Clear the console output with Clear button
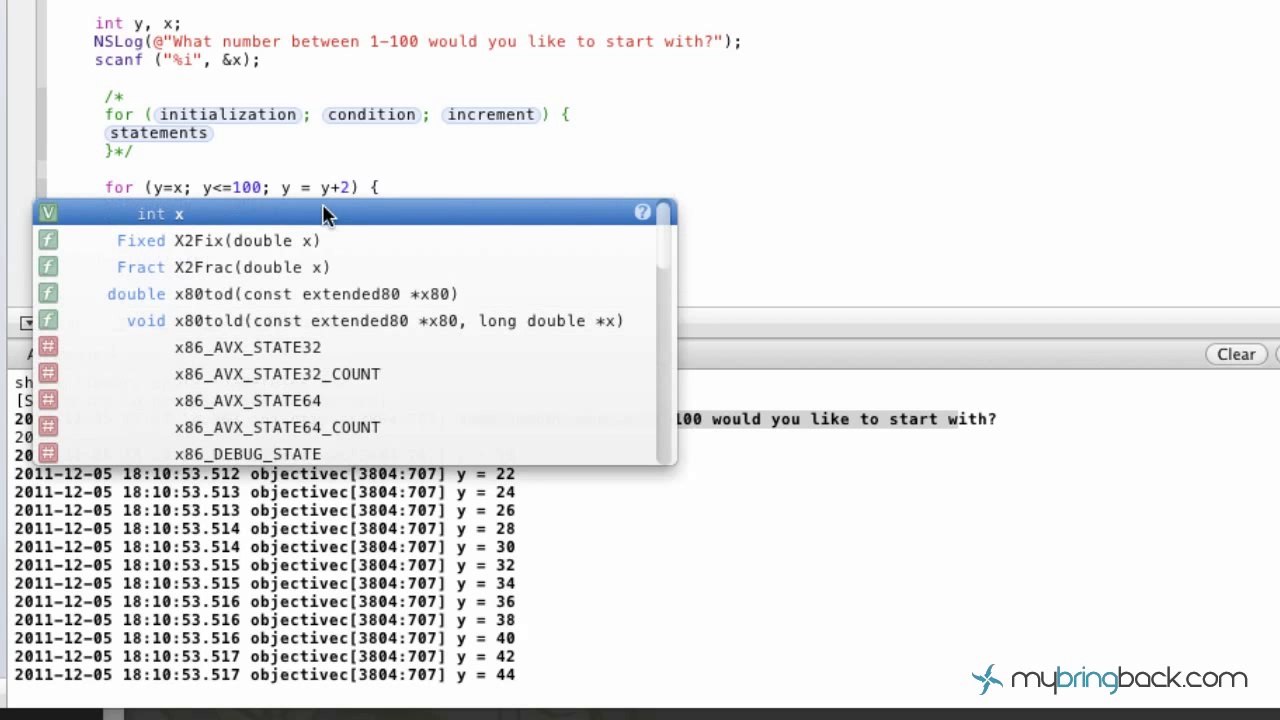This screenshot has width=1280, height=720. click(1236, 354)
